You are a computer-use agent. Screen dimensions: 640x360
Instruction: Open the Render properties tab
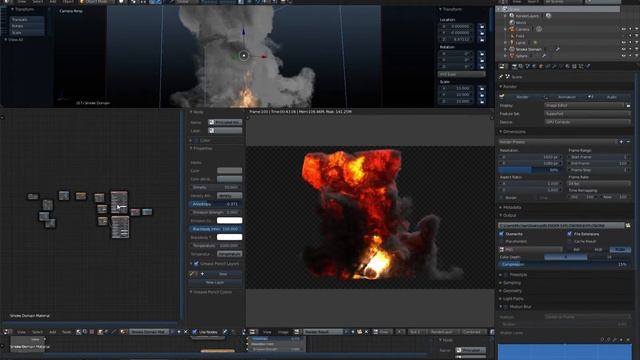click(514, 66)
